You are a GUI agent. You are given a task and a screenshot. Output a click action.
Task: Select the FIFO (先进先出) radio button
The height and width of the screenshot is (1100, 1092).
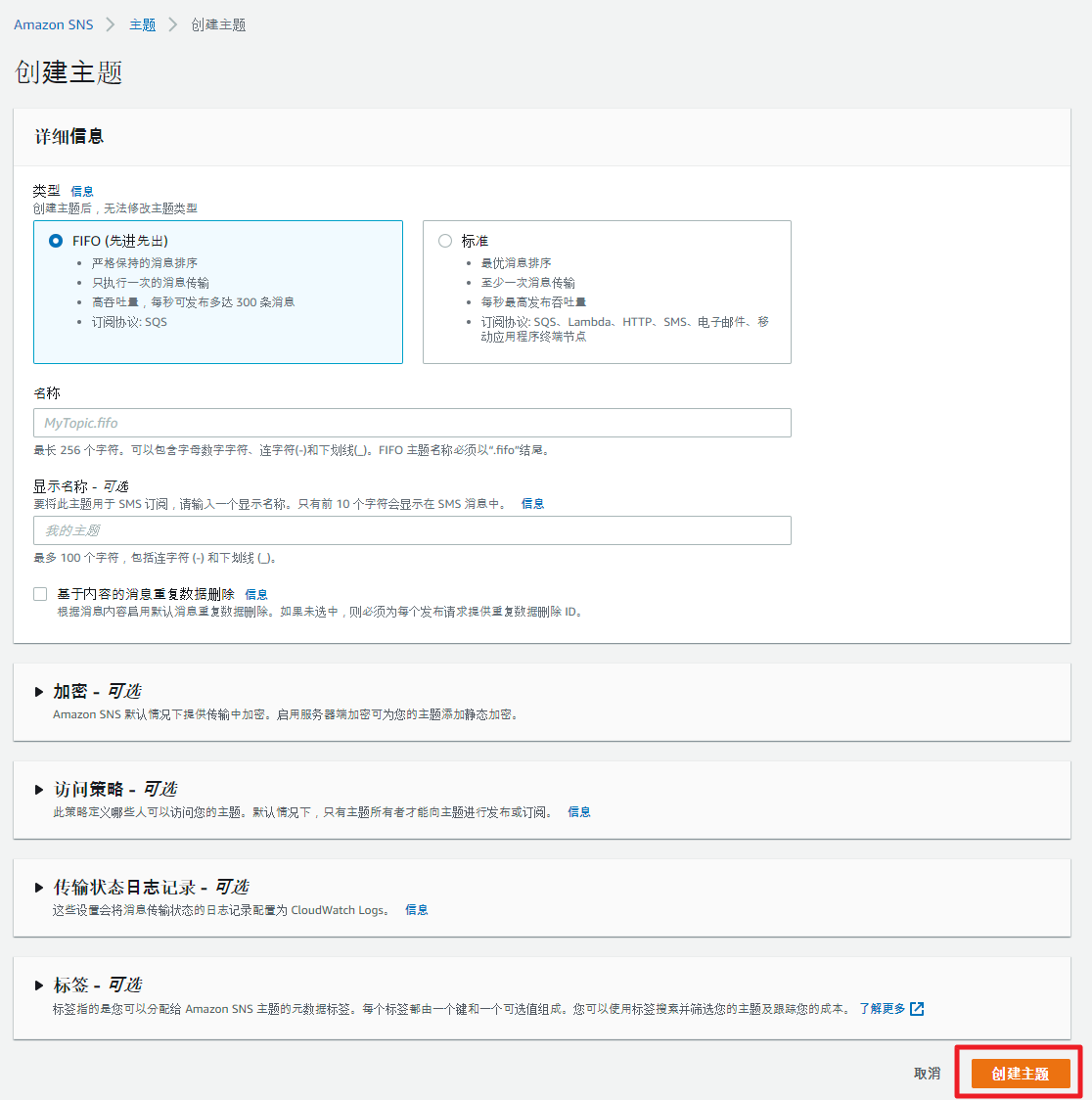coord(56,241)
